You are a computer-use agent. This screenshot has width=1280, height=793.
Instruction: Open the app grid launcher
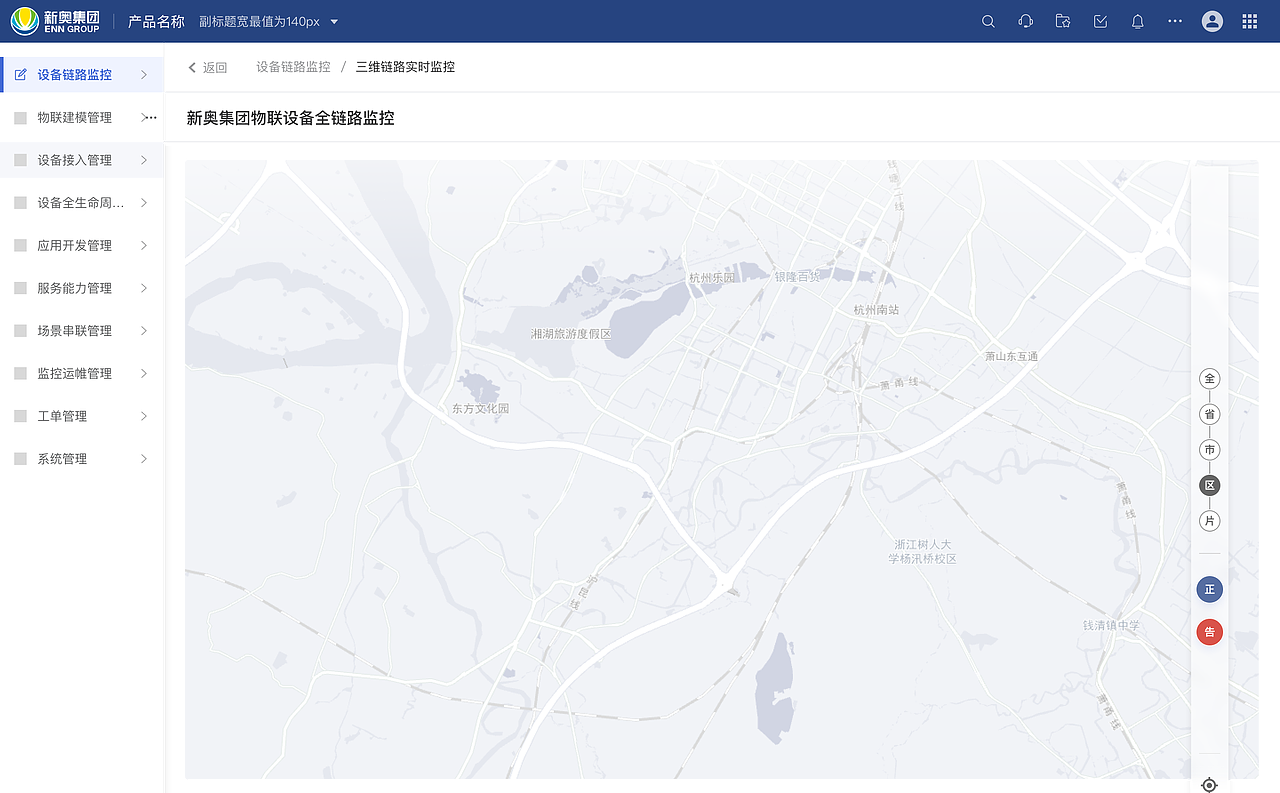coord(1249,21)
